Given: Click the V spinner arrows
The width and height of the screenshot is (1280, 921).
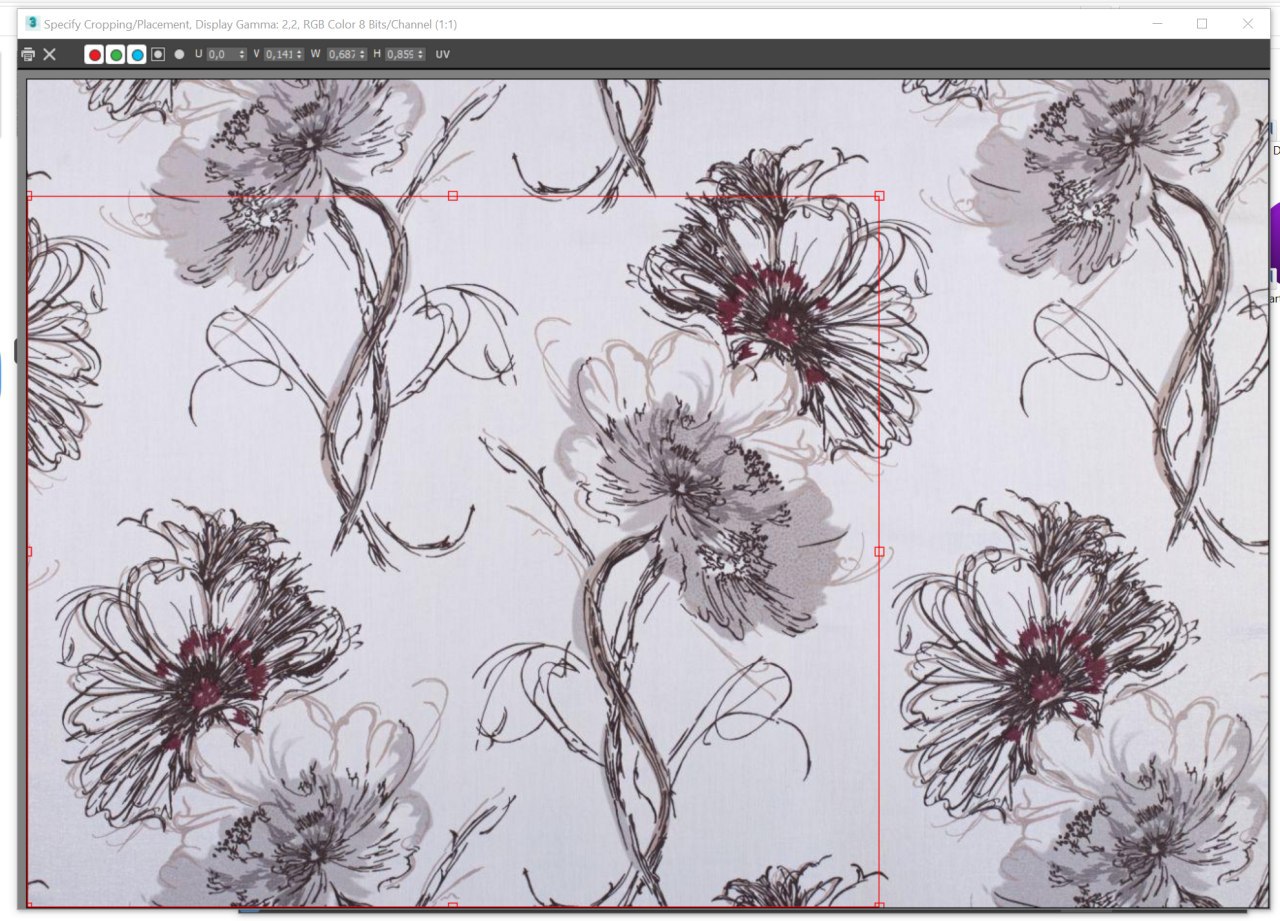Looking at the screenshot, I should pyautogui.click(x=300, y=55).
